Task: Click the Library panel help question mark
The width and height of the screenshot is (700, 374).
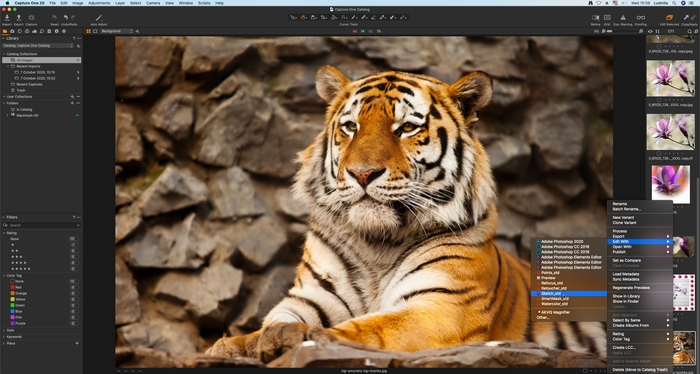Action: (x=74, y=38)
